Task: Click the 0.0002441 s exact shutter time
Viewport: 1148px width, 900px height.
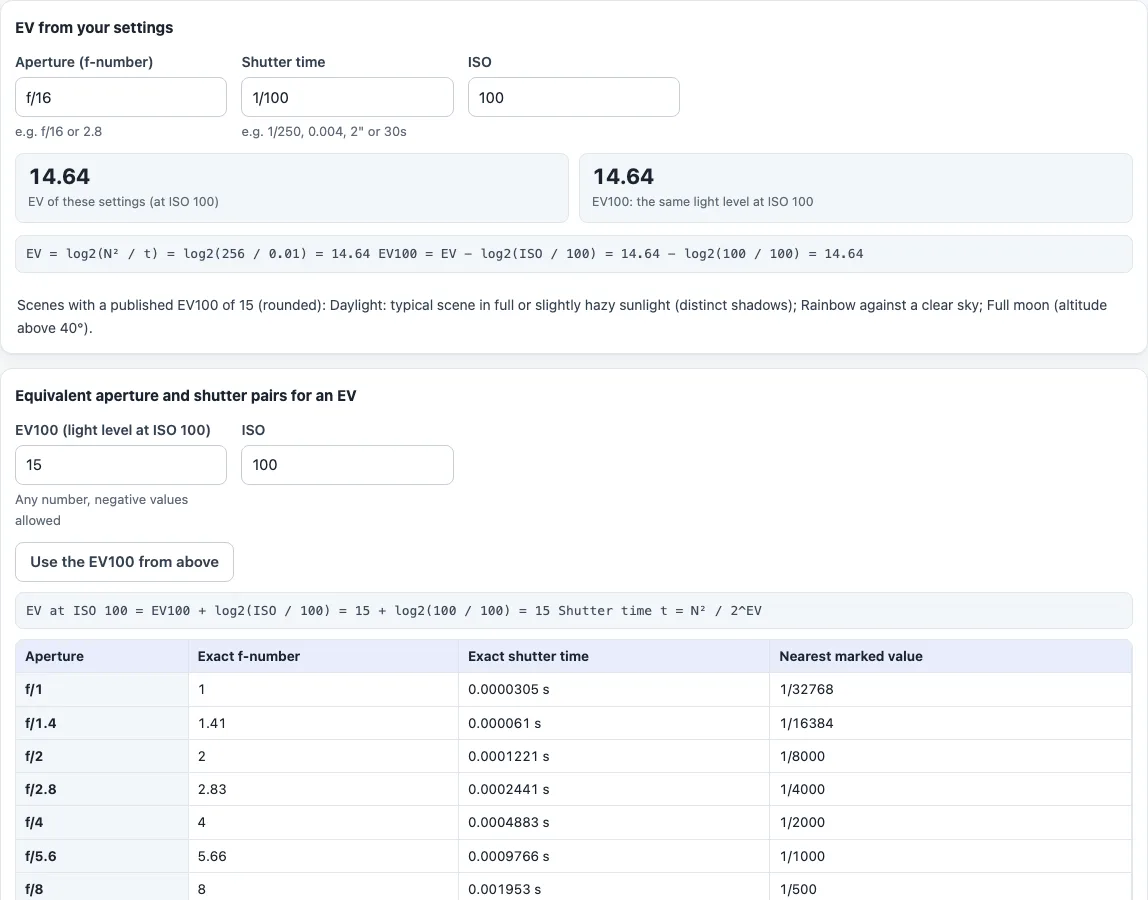Action: click(509, 789)
